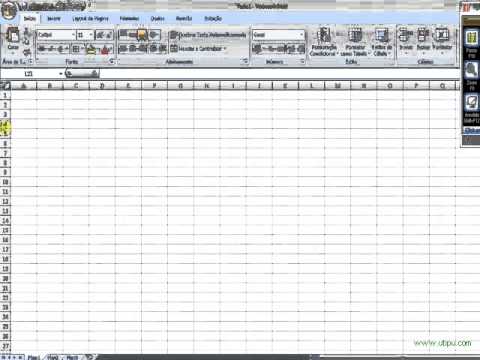Click the Cut scissors icon
The image size is (480, 360).
(27, 32)
